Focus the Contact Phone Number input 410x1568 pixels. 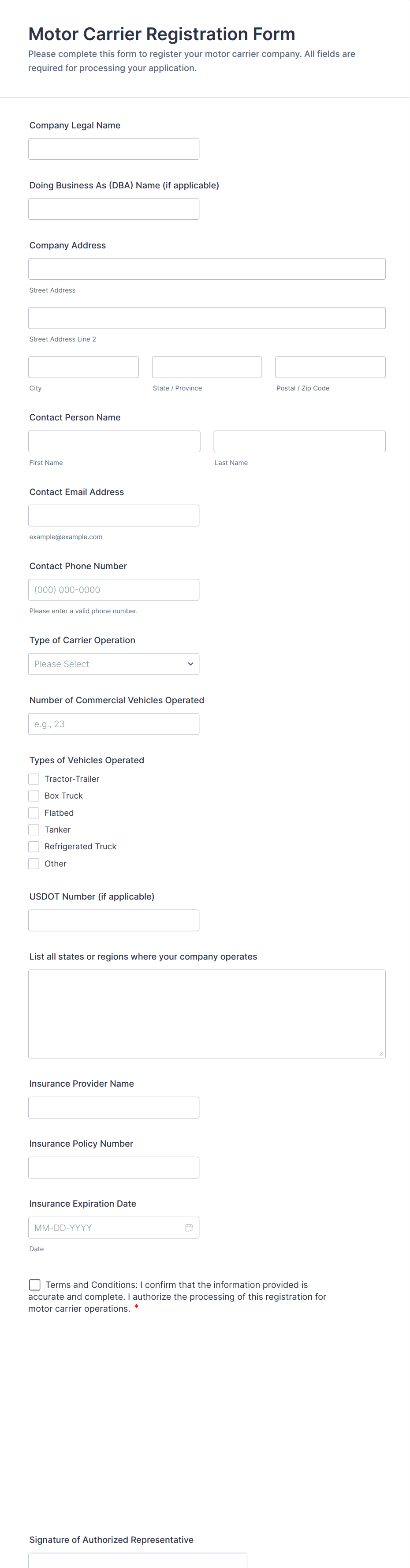(114, 589)
